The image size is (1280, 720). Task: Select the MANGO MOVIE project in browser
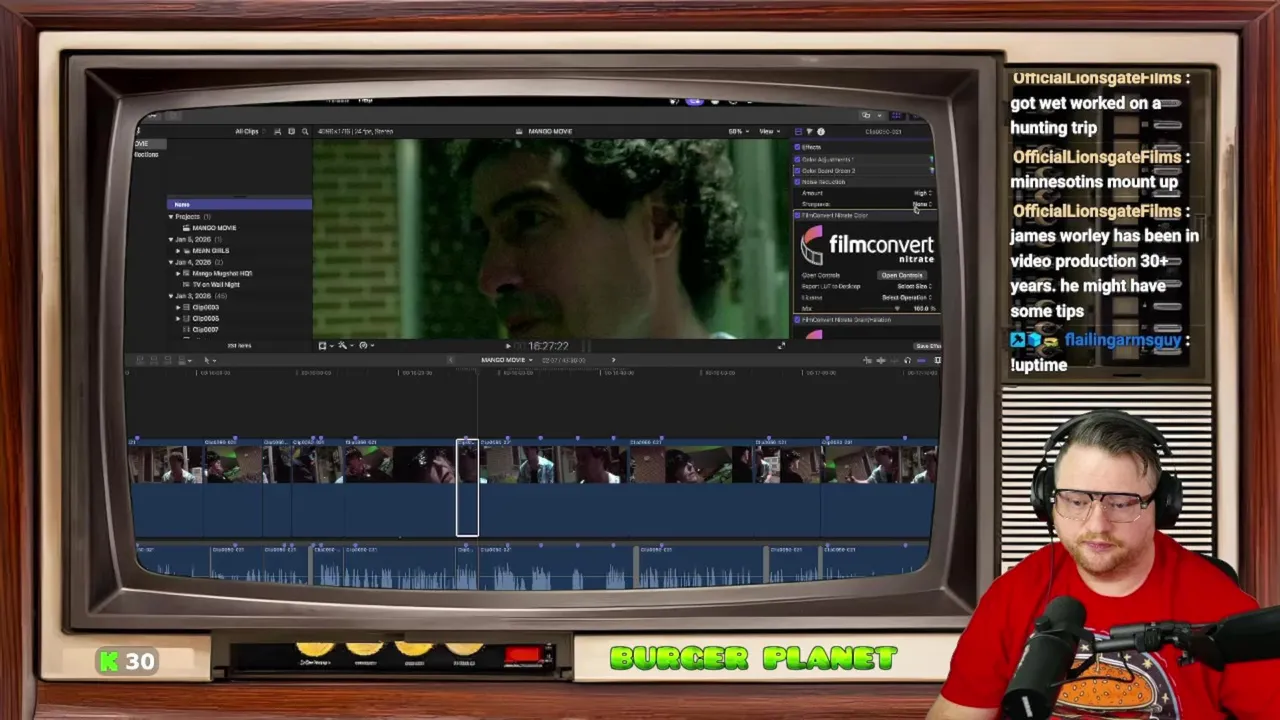(x=214, y=228)
